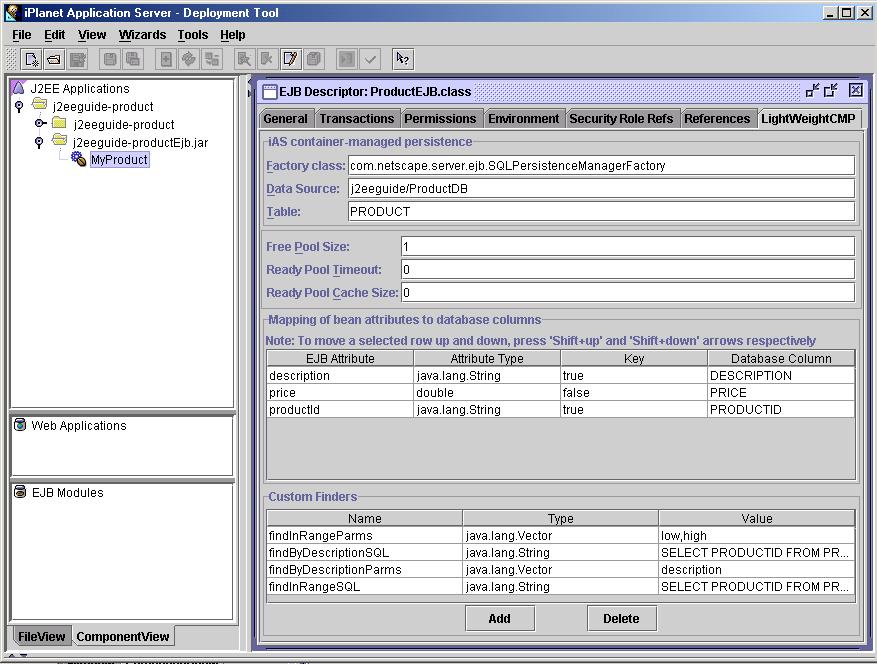Select the description attribute cell
The height and width of the screenshot is (664, 877).
pyautogui.click(x=340, y=375)
